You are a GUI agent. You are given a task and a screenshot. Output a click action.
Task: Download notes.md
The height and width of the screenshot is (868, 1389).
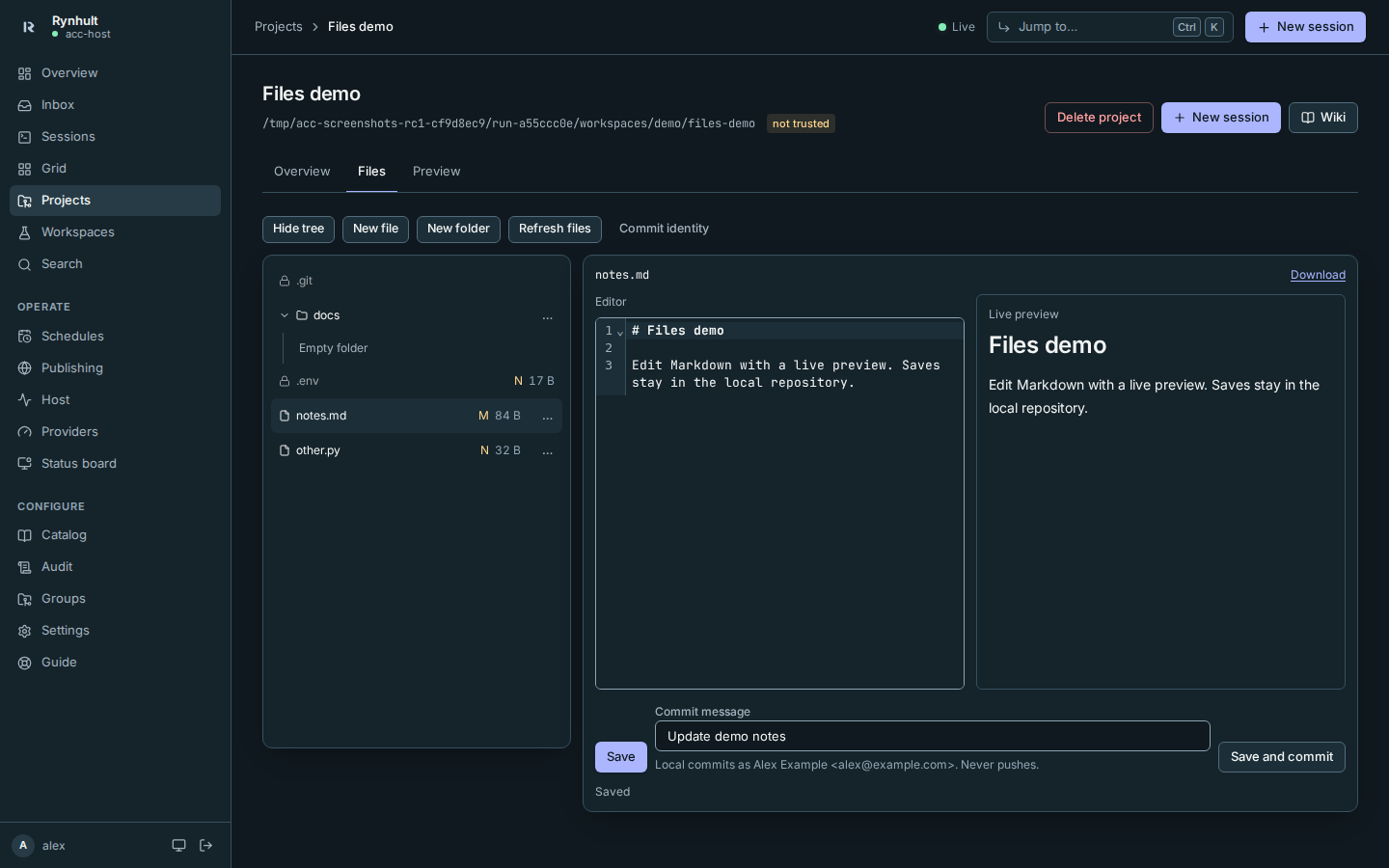pos(1318,275)
